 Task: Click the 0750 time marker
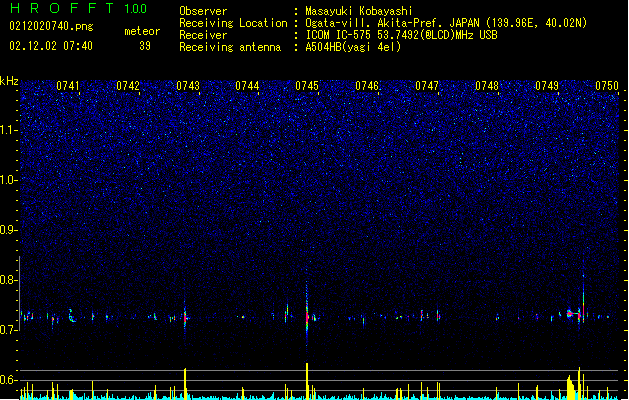(607, 86)
